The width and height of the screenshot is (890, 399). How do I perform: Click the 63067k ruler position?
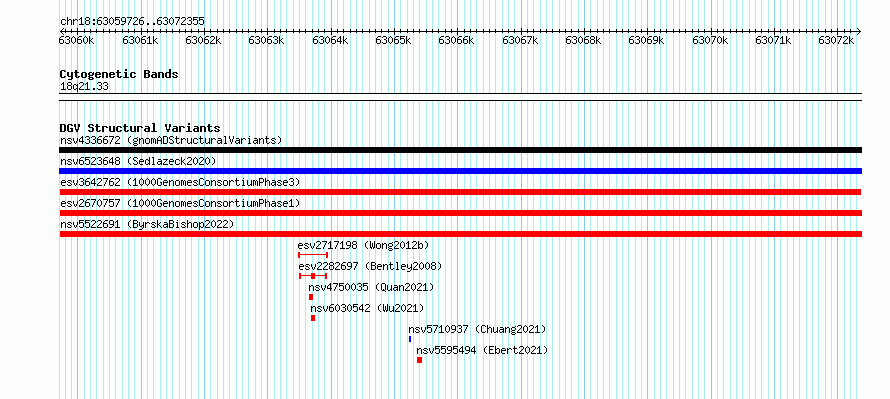coord(520,40)
